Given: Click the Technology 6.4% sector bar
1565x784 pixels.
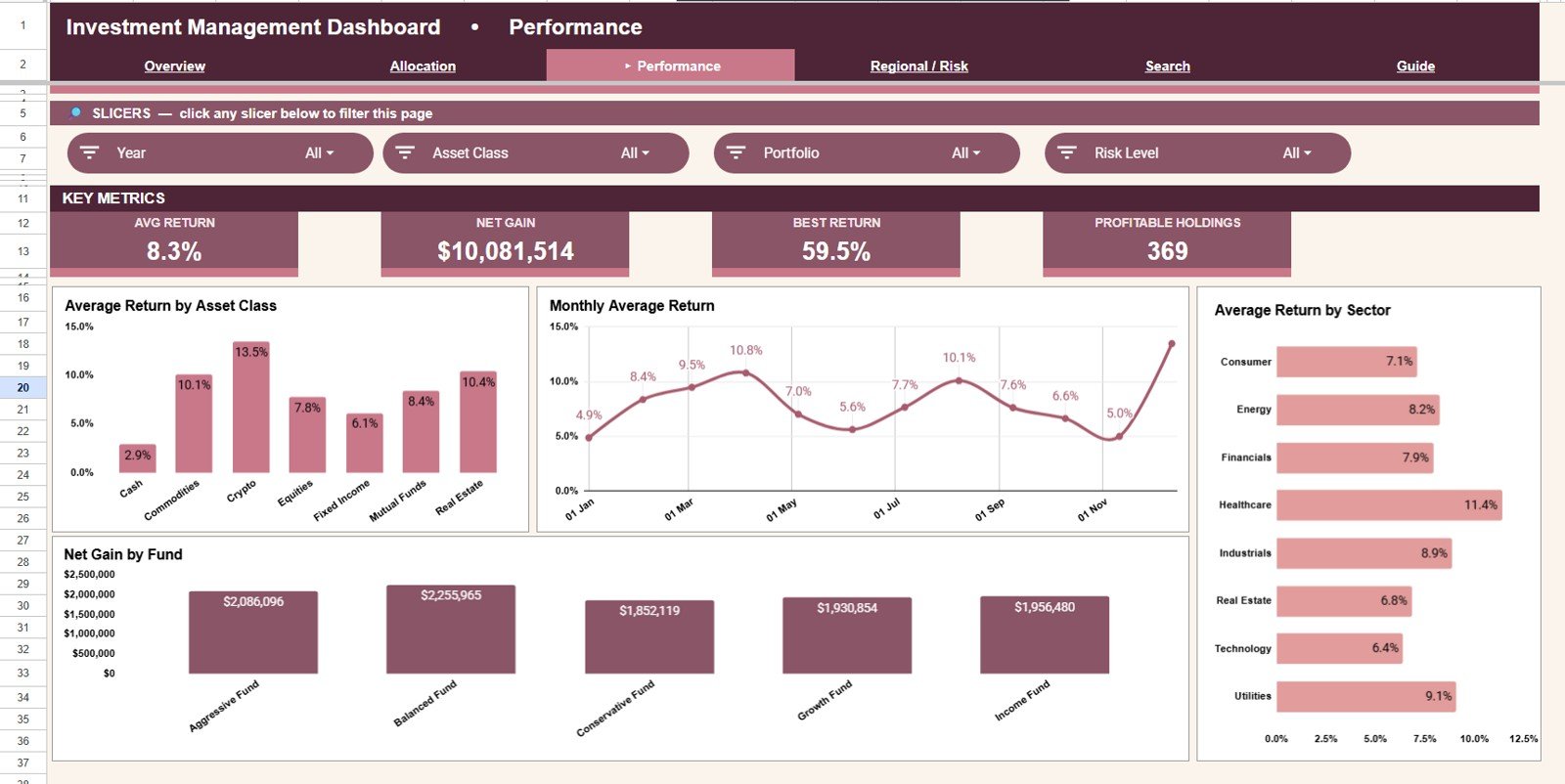Looking at the screenshot, I should point(1340,648).
